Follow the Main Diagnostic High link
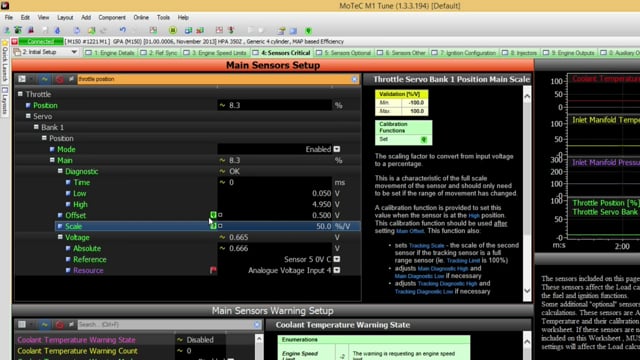This screenshot has width=640, height=360. (x=443, y=269)
